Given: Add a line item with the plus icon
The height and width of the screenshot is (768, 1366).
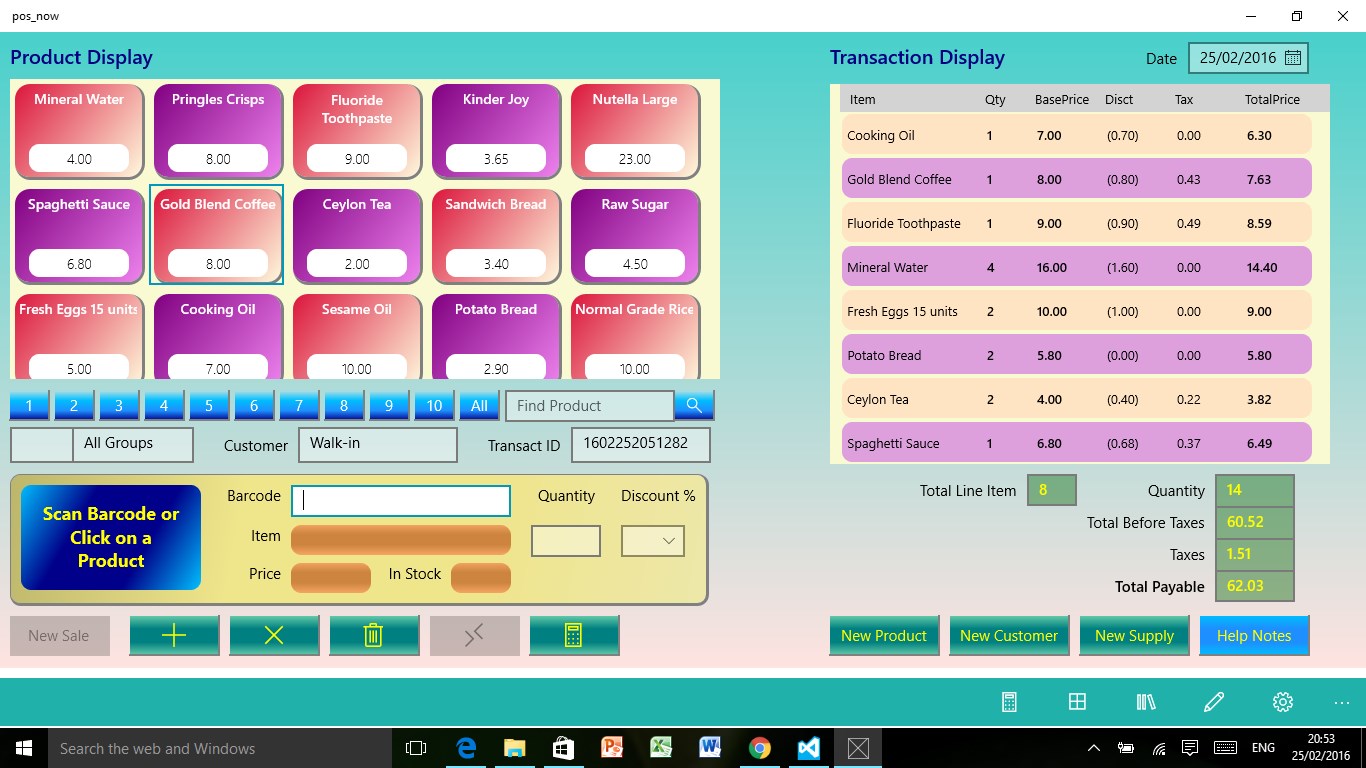Looking at the screenshot, I should 174,635.
